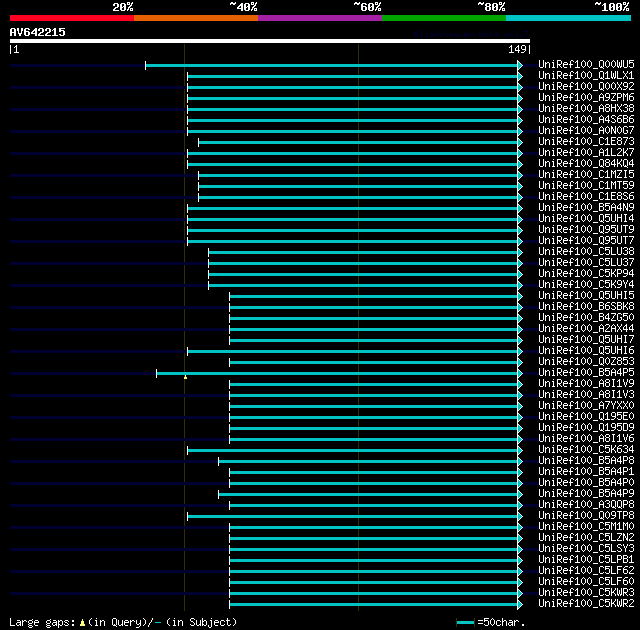Select the UniRef100_C5LF62 label
Viewport: 640px width, 630px height.
586,571
